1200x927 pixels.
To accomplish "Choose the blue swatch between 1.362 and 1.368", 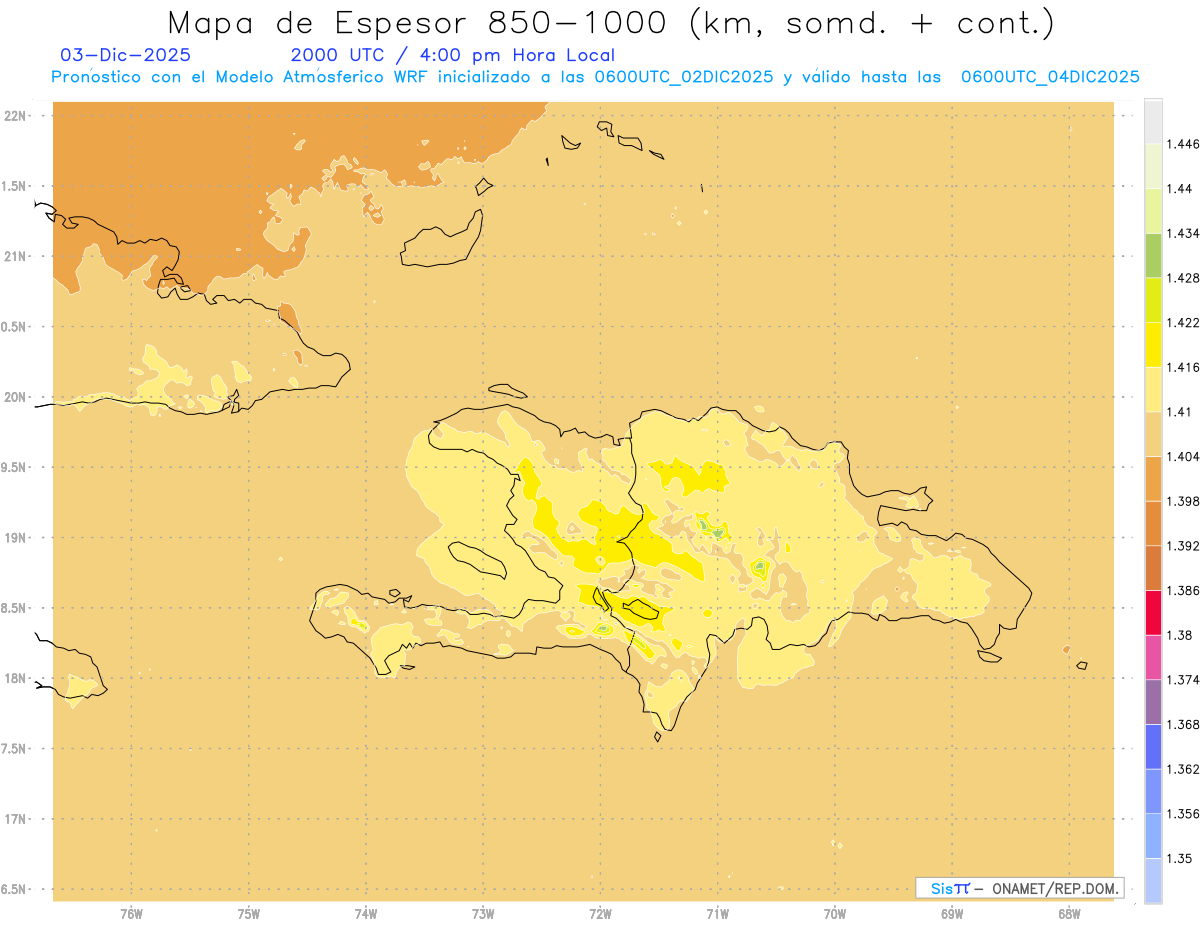I will click(1153, 747).
